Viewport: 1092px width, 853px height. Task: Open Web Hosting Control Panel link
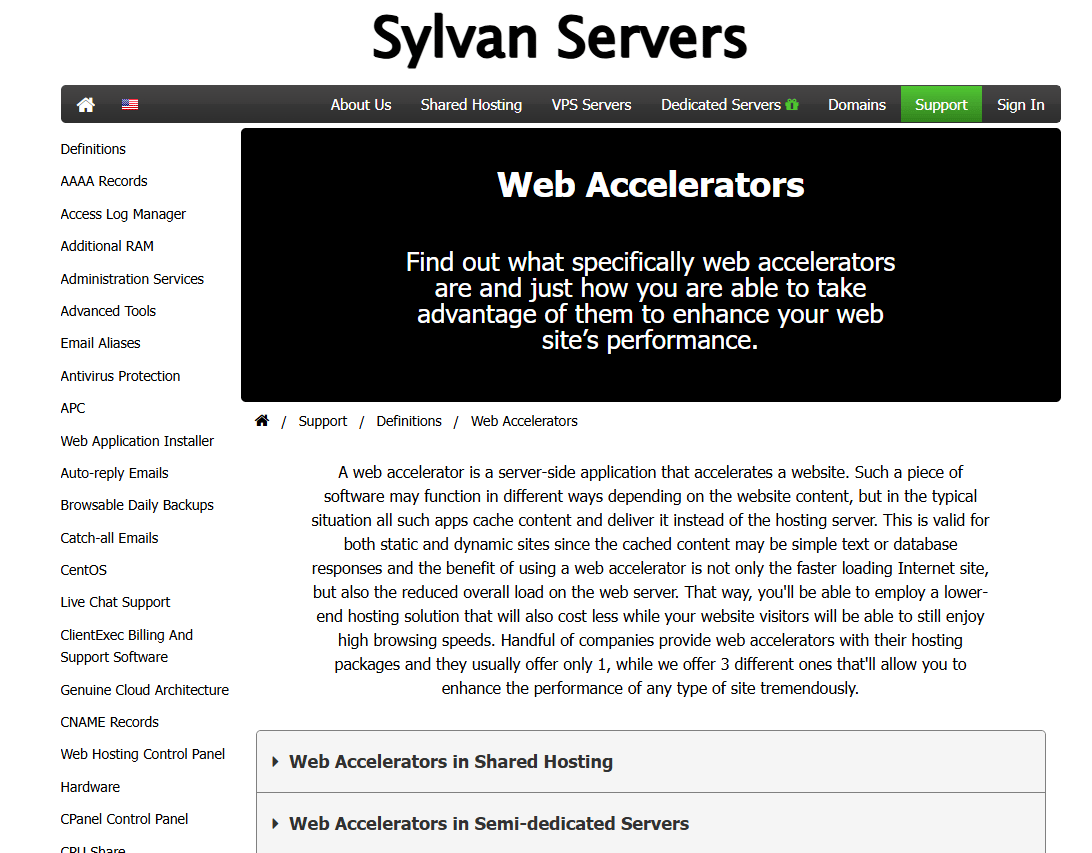click(143, 753)
